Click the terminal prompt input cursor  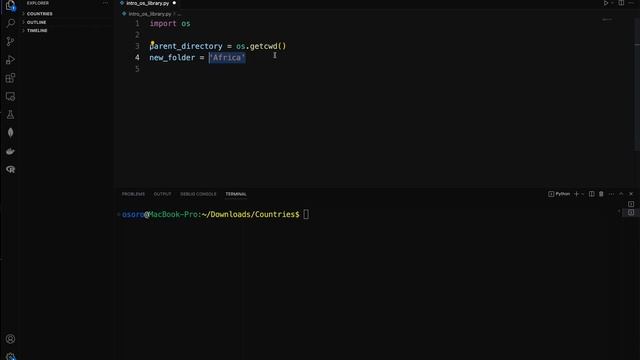click(x=306, y=214)
